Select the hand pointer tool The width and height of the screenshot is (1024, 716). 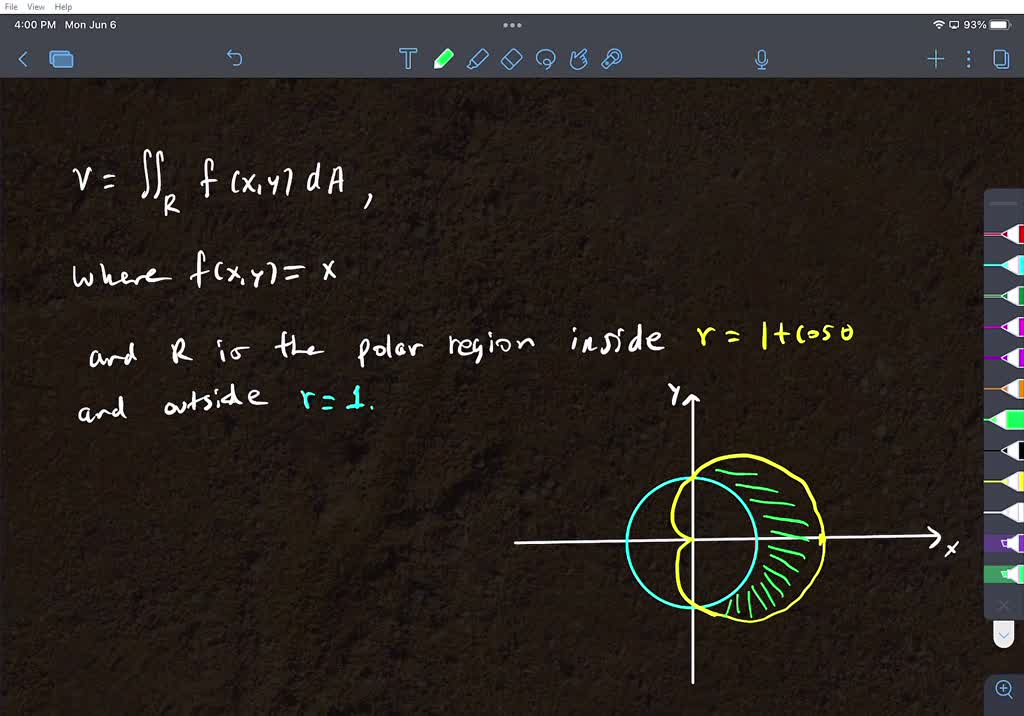(x=579, y=59)
